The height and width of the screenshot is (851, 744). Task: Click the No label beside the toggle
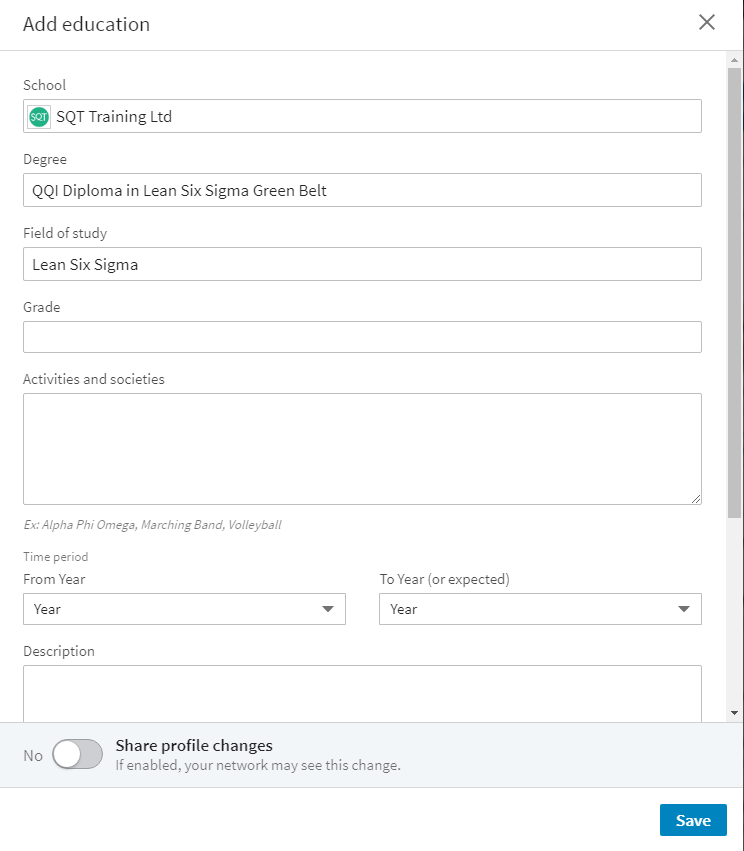[33, 755]
